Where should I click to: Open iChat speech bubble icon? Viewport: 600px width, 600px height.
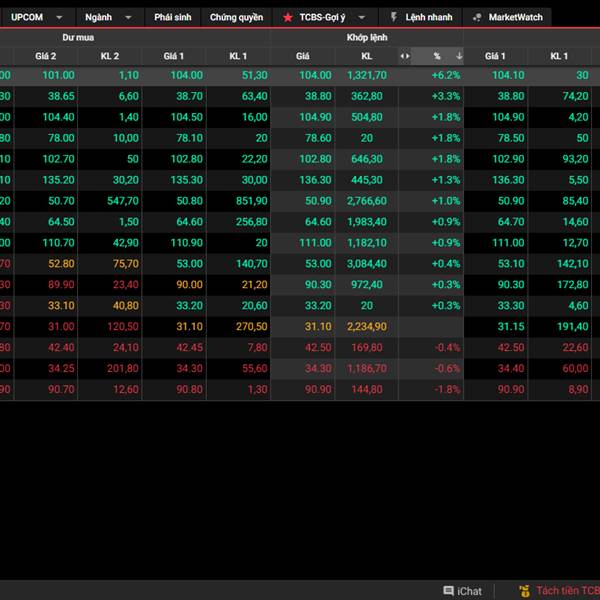[x=448, y=590]
